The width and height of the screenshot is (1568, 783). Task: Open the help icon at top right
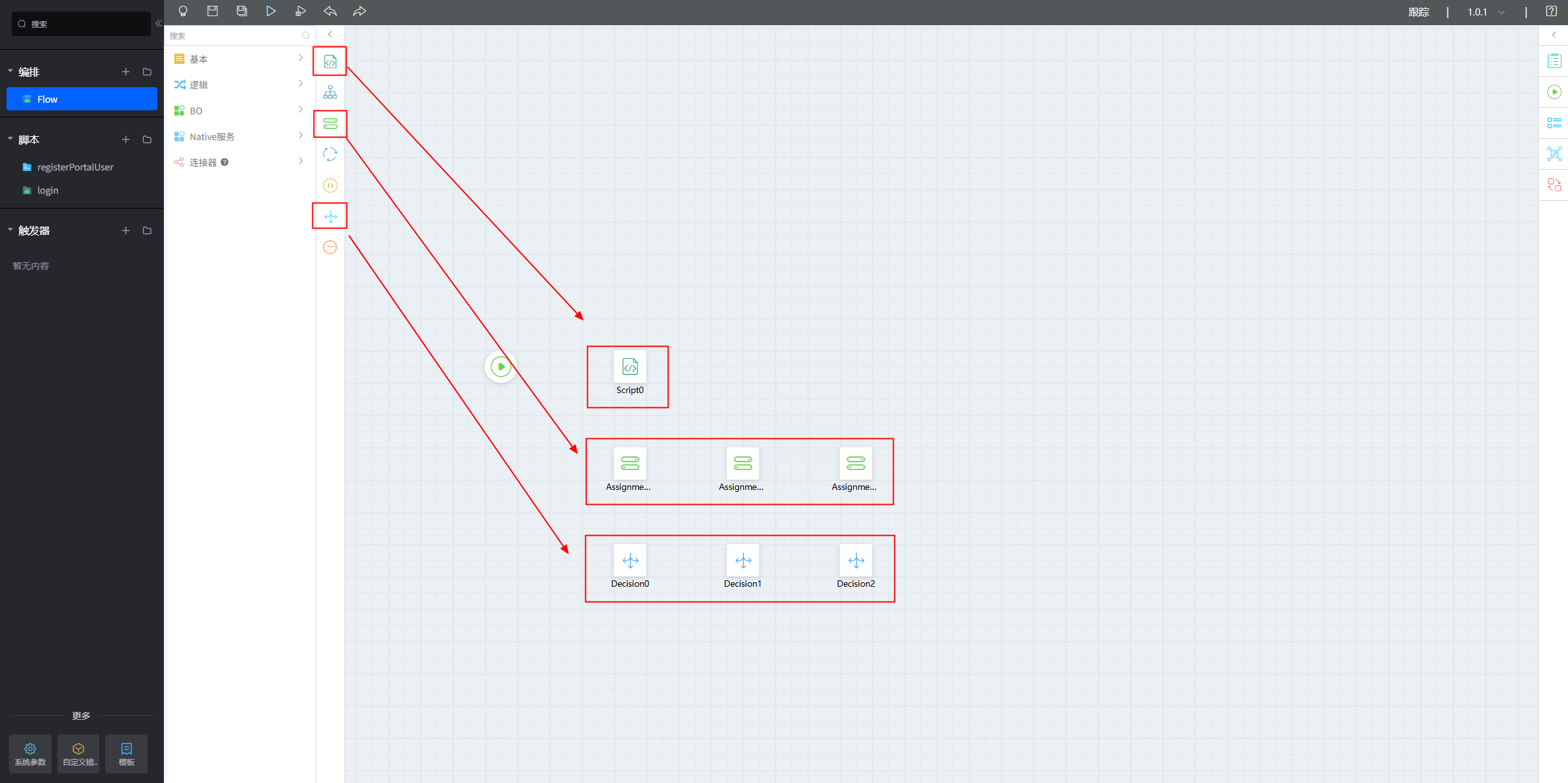tap(1552, 11)
